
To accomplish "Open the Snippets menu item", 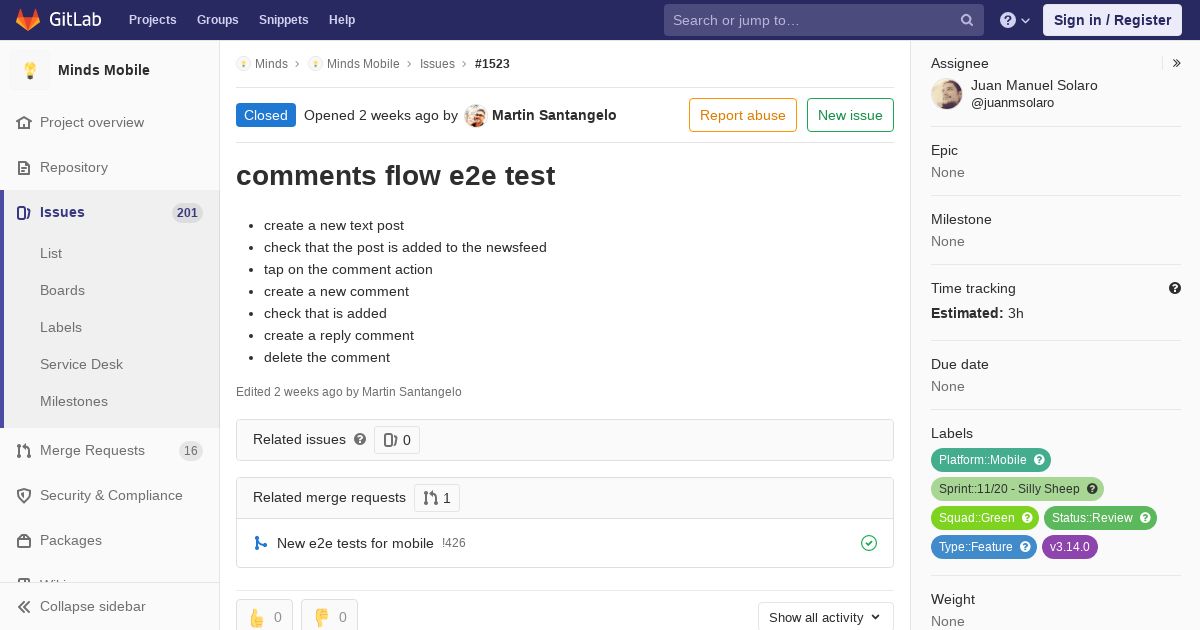I will (x=283, y=20).
